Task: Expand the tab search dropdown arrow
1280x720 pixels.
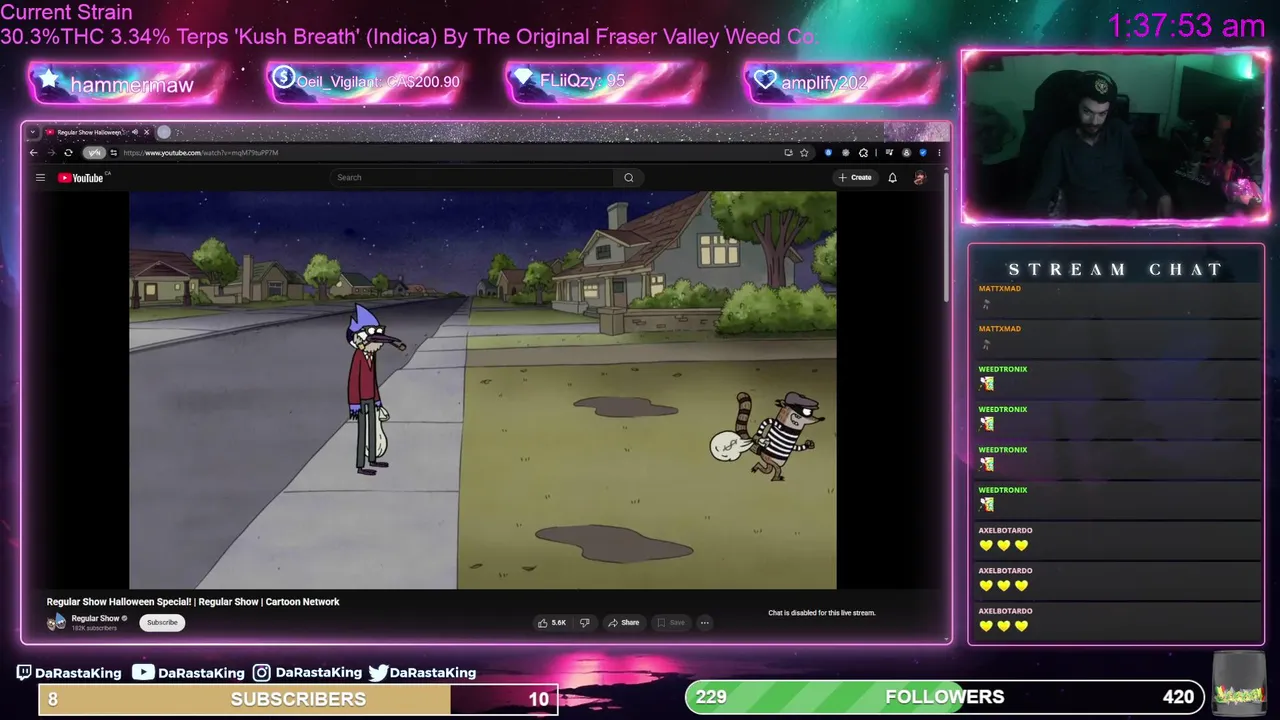Action: 32,132
